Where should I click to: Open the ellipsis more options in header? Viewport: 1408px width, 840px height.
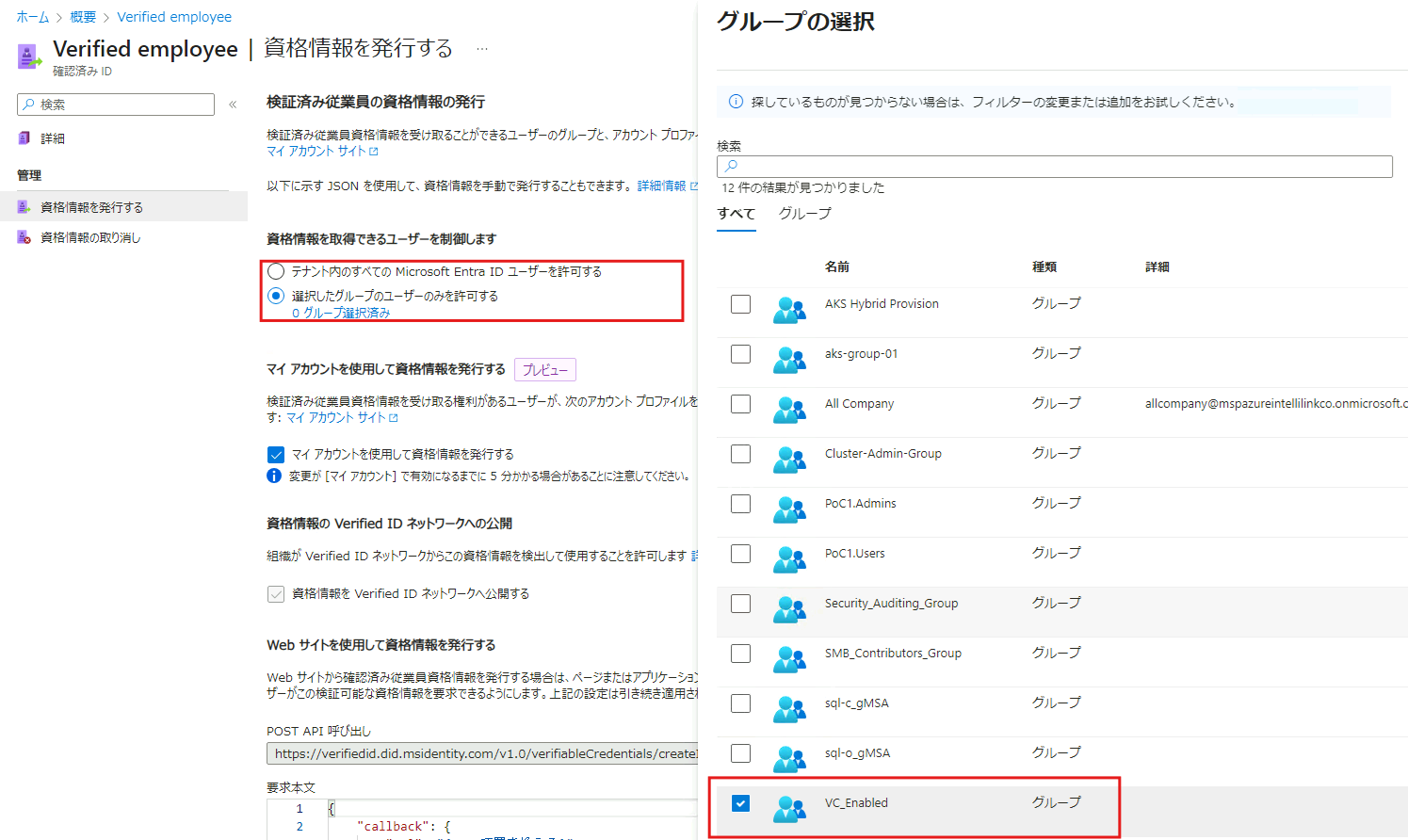click(x=482, y=48)
